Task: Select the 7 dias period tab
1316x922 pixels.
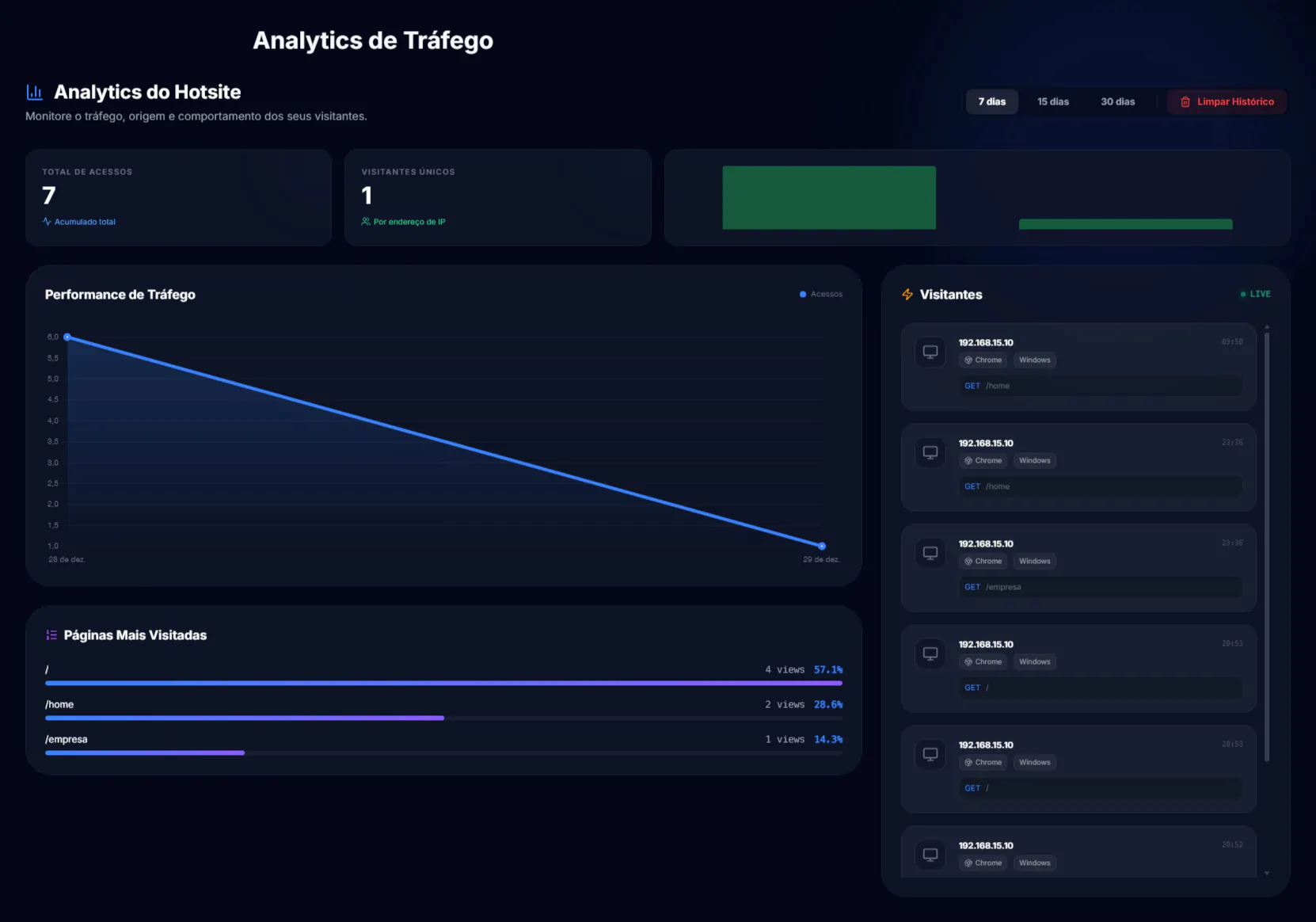Action: pyautogui.click(x=991, y=102)
